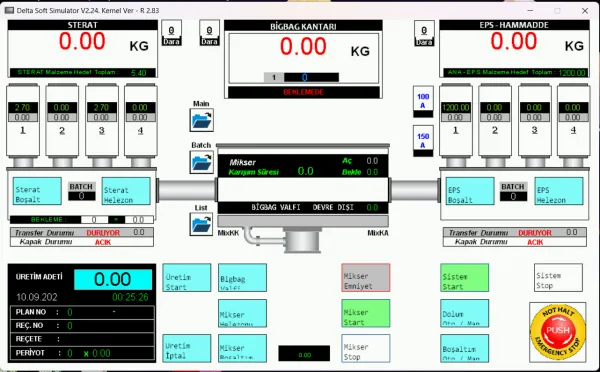Toggle Boşaltım Oto / Man mode

coord(465,348)
